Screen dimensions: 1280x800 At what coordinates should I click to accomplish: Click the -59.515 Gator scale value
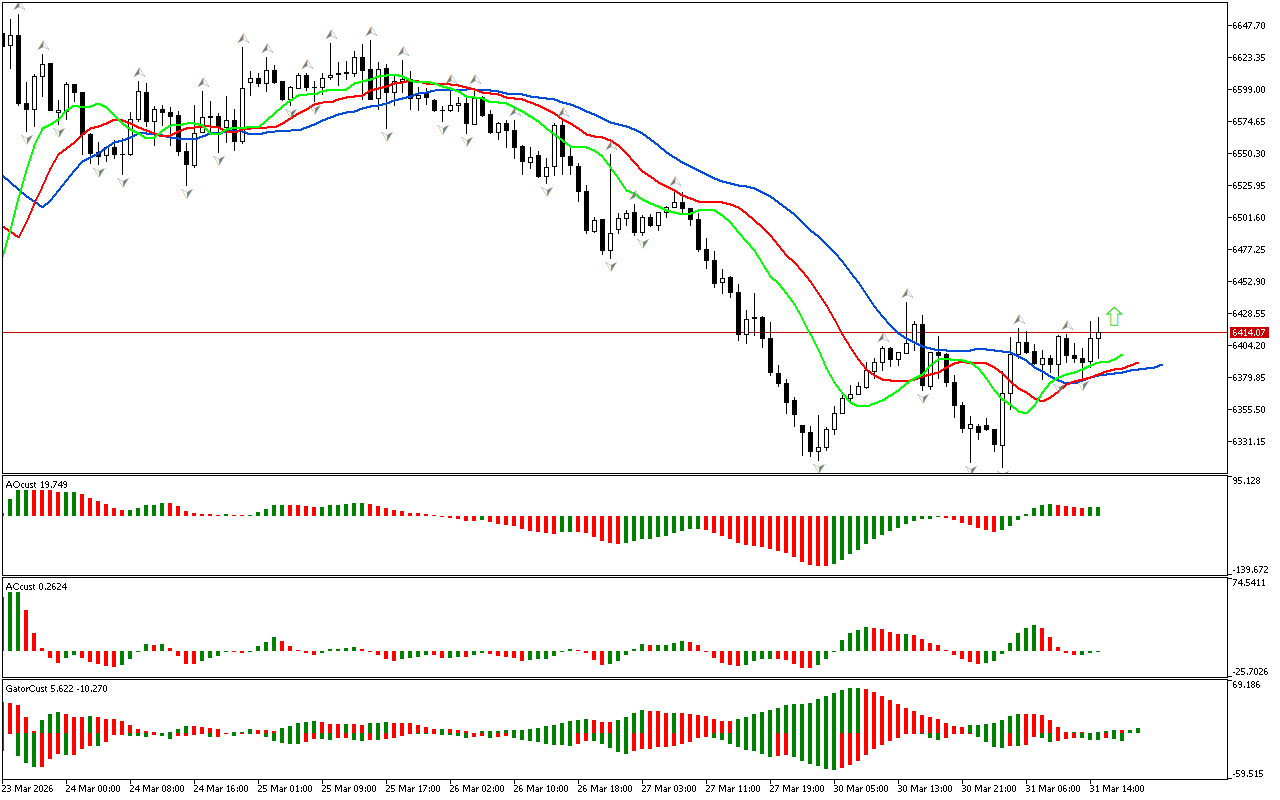pos(1249,773)
